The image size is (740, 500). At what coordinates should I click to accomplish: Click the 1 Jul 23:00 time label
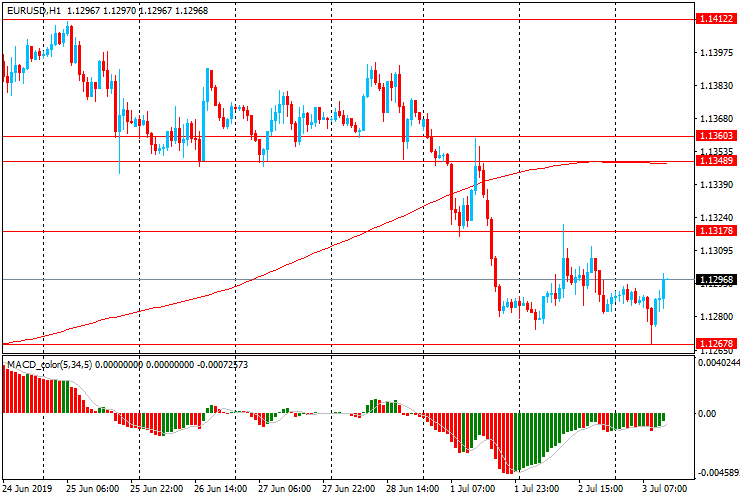pyautogui.click(x=537, y=488)
